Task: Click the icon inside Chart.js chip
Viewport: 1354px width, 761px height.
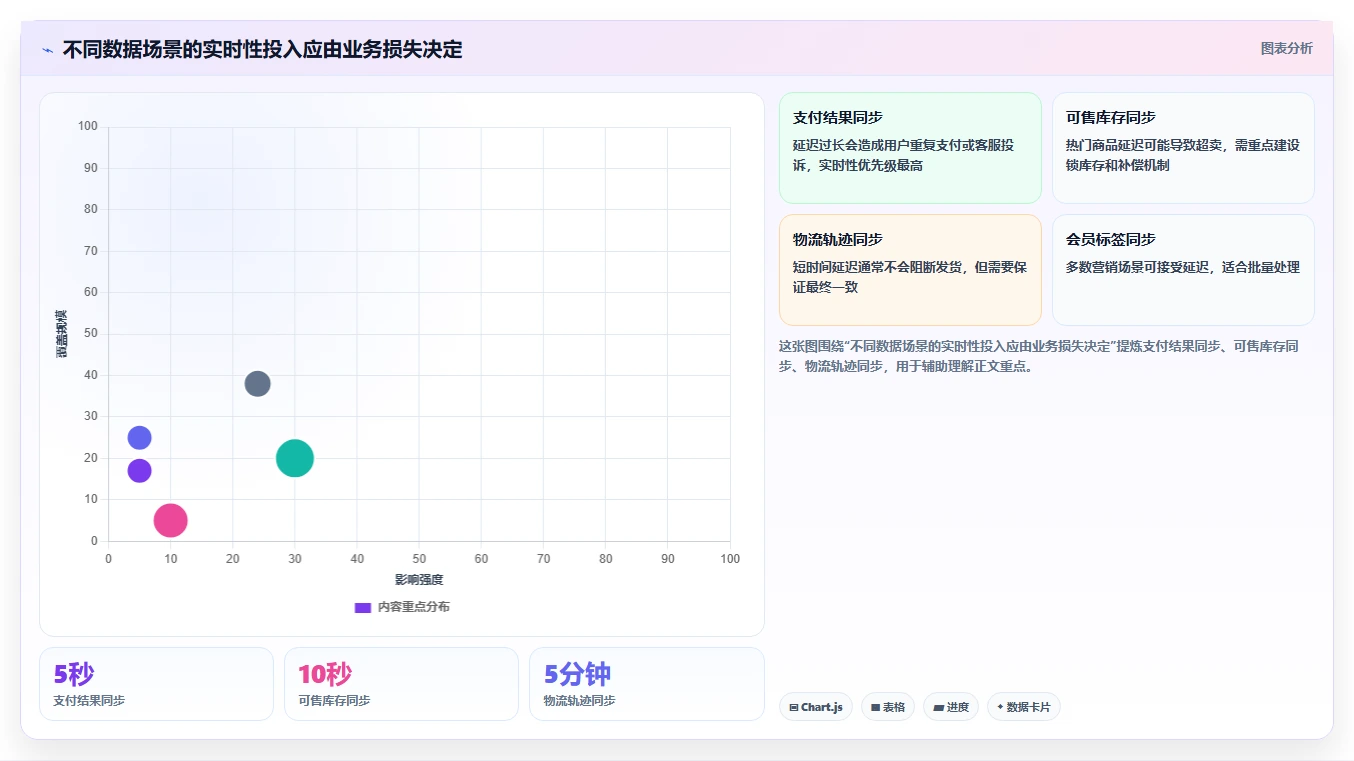Action: (x=794, y=707)
